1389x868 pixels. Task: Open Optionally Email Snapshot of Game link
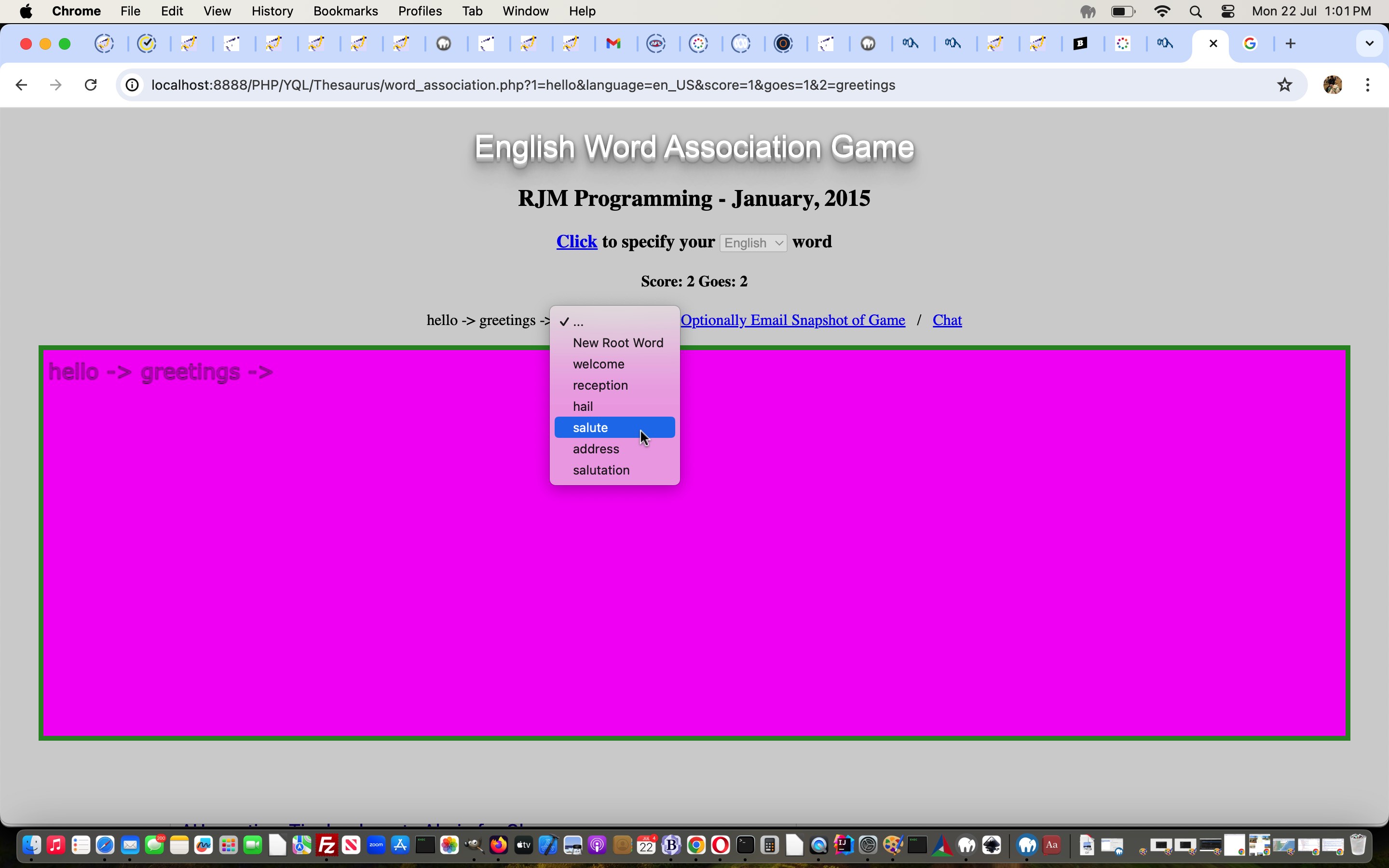793,320
